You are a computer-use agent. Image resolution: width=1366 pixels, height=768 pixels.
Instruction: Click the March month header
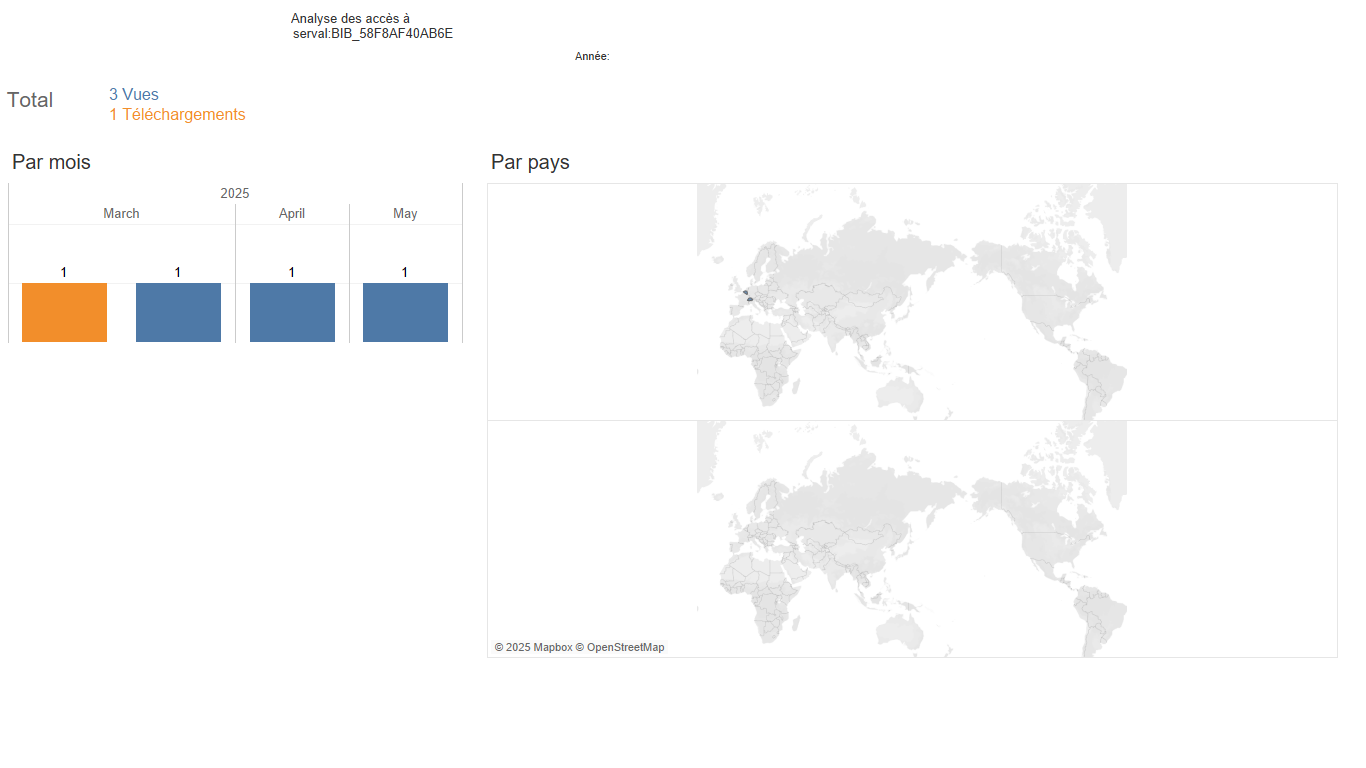[x=121, y=214]
